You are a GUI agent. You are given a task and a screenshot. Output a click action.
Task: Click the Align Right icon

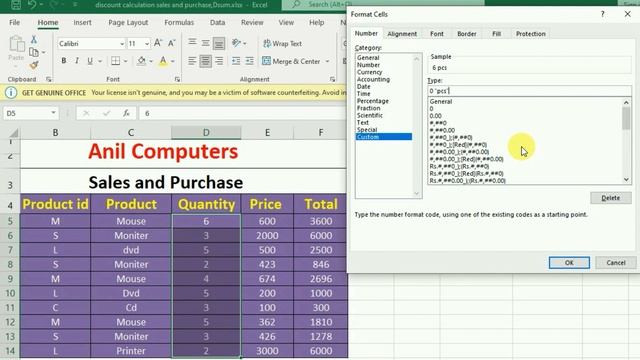pyautogui.click(x=219, y=61)
